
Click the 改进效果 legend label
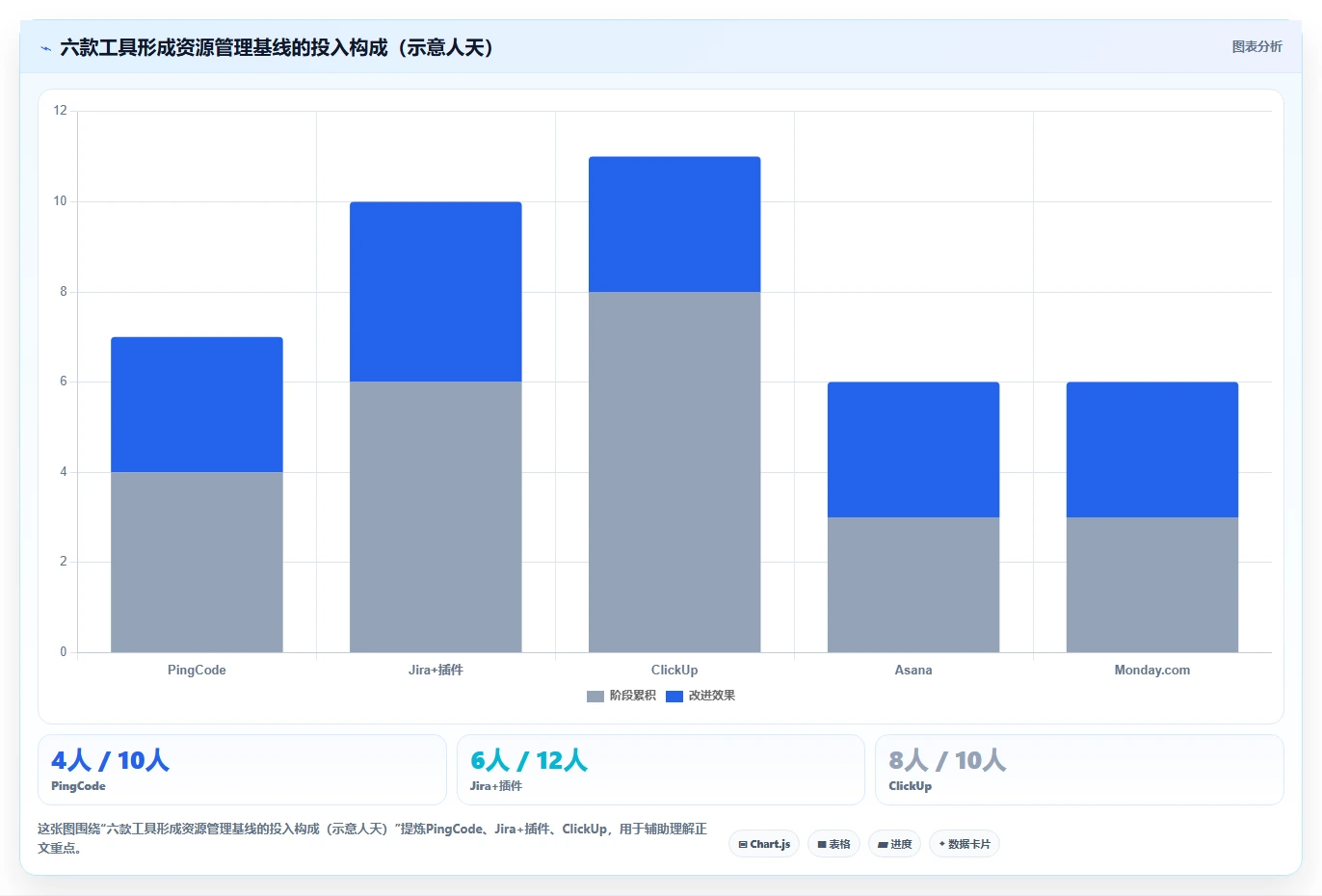coord(711,696)
